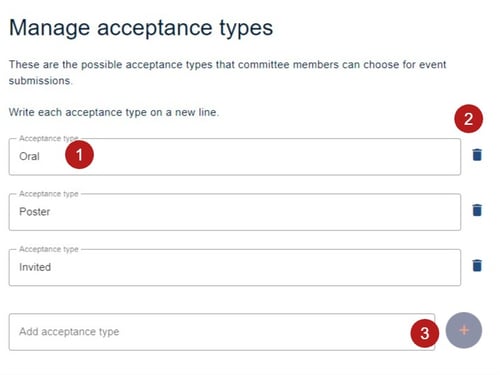Focus the Invited acceptance type field
The image size is (500, 375).
[x=235, y=267]
